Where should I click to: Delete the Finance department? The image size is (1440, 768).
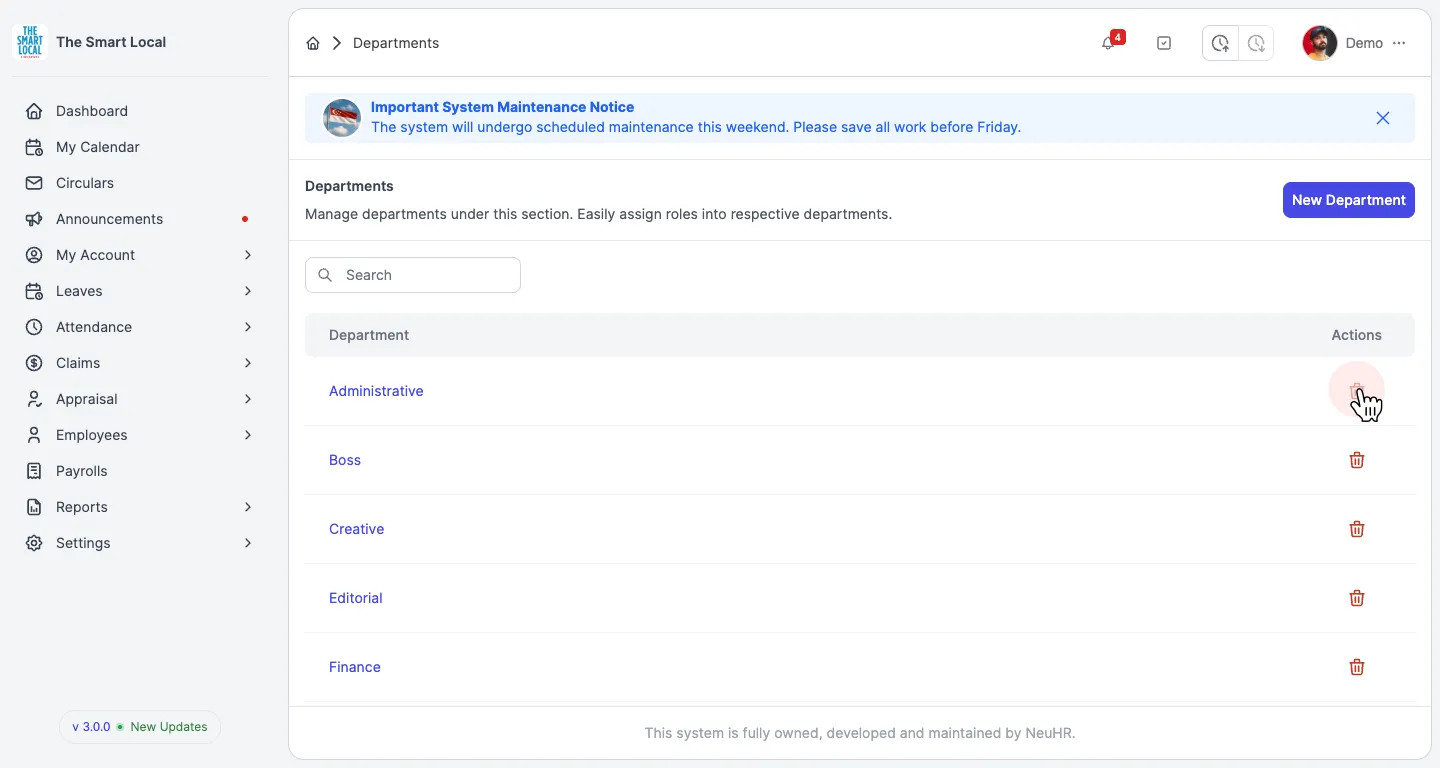[x=1357, y=667]
